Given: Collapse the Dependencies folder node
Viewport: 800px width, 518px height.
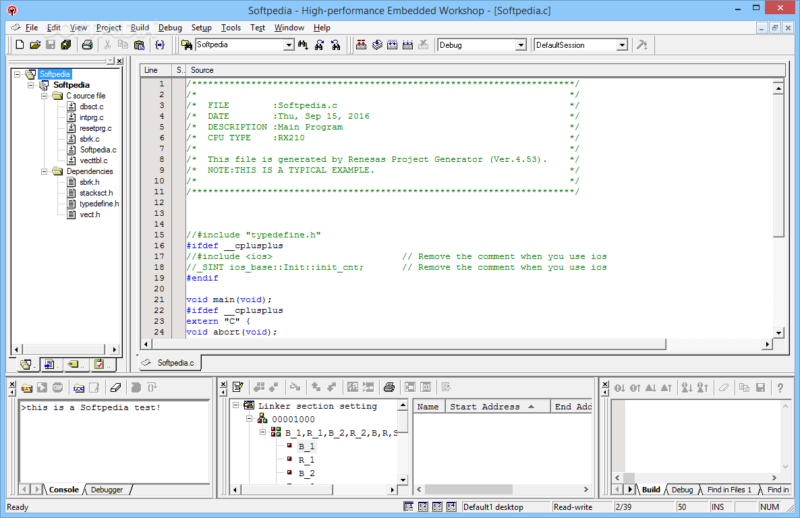Looking at the screenshot, I should click(x=45, y=171).
